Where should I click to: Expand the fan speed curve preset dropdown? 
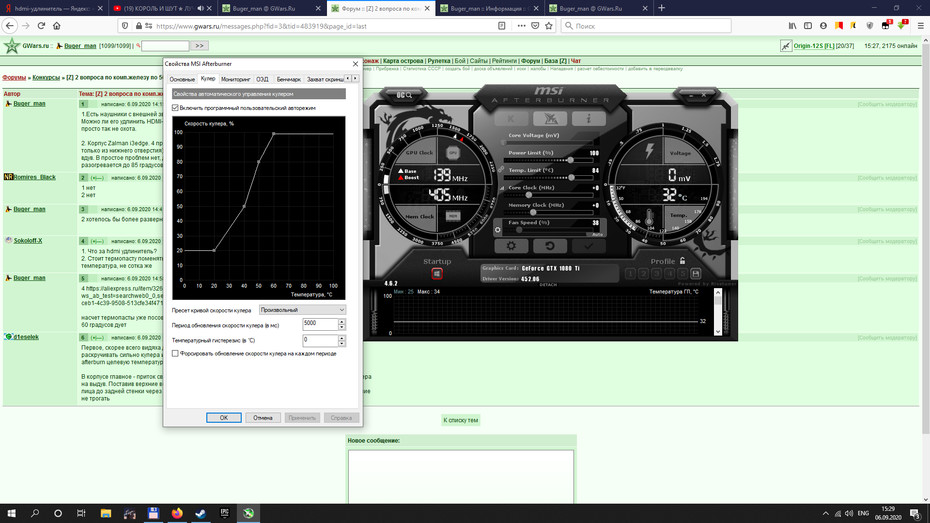pos(302,310)
